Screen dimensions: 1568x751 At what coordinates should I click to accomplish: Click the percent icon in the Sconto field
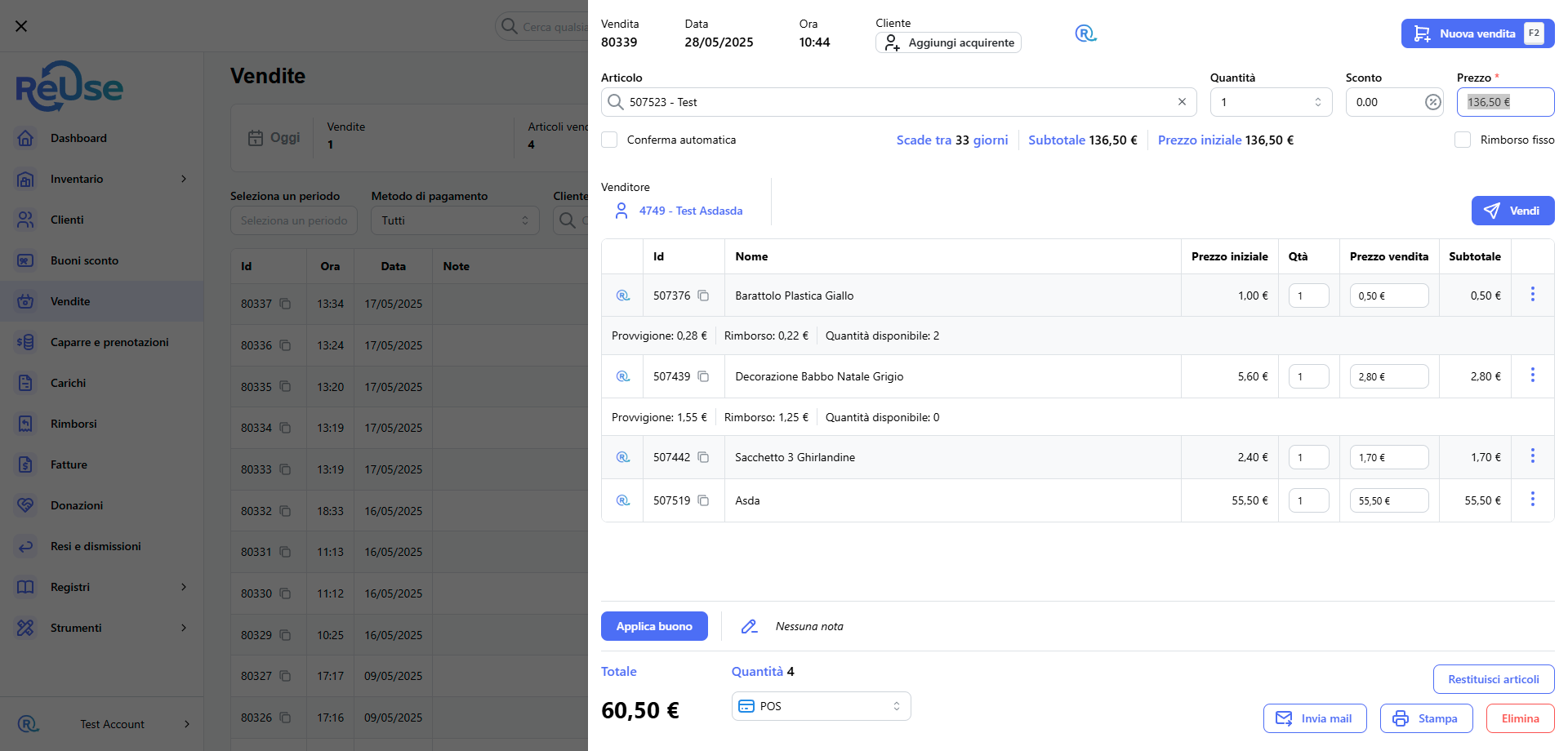tap(1432, 102)
